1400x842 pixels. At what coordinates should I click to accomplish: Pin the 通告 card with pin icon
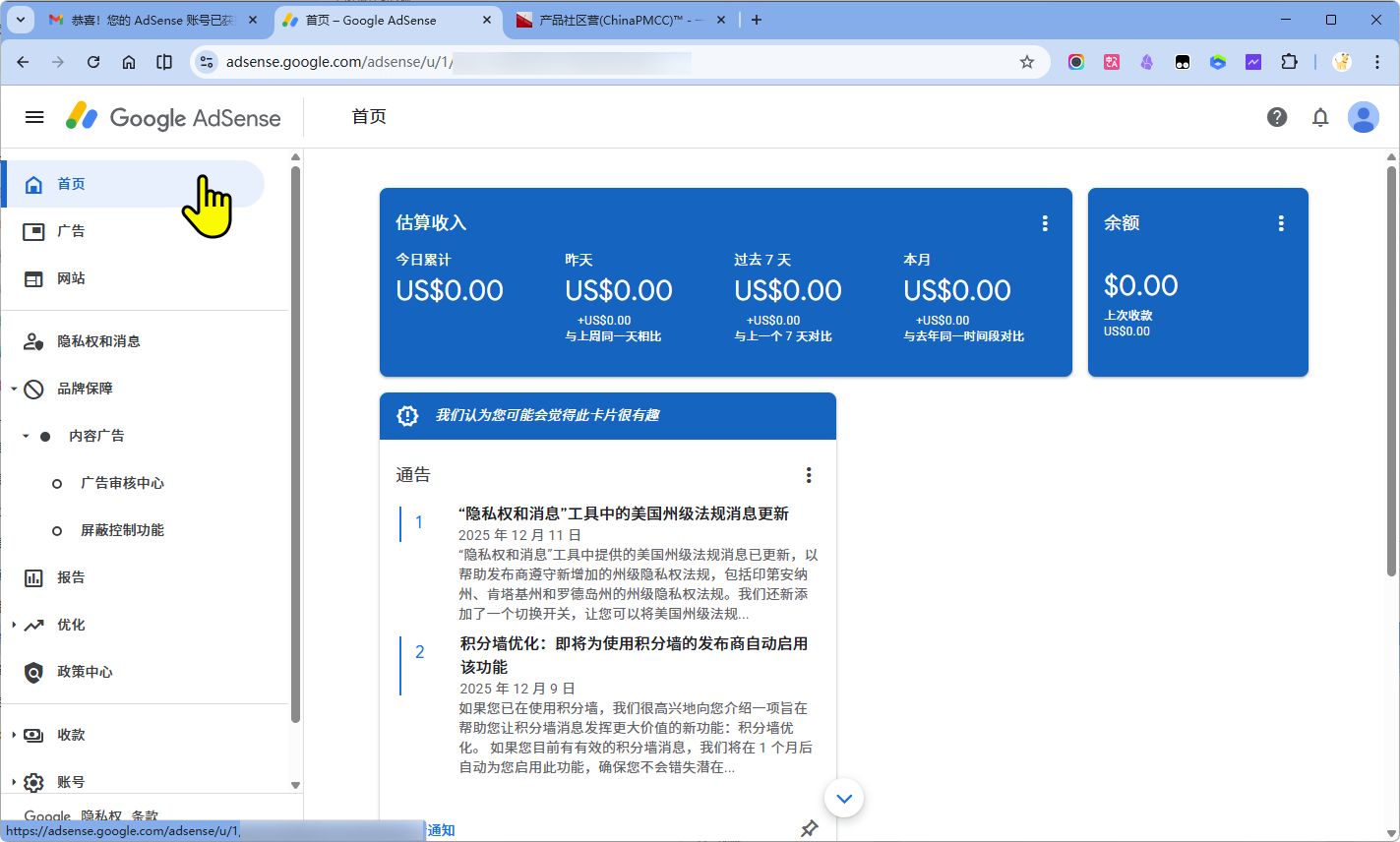point(809,828)
